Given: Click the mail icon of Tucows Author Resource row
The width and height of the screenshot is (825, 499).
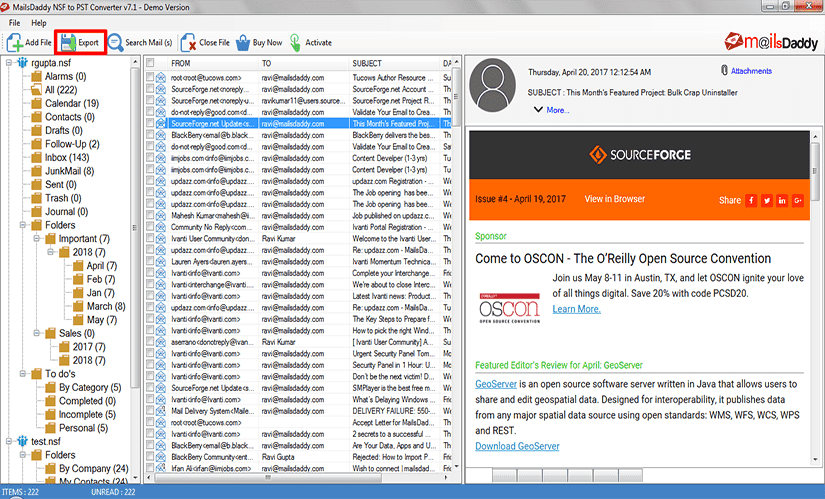Looking at the screenshot, I should (x=161, y=77).
